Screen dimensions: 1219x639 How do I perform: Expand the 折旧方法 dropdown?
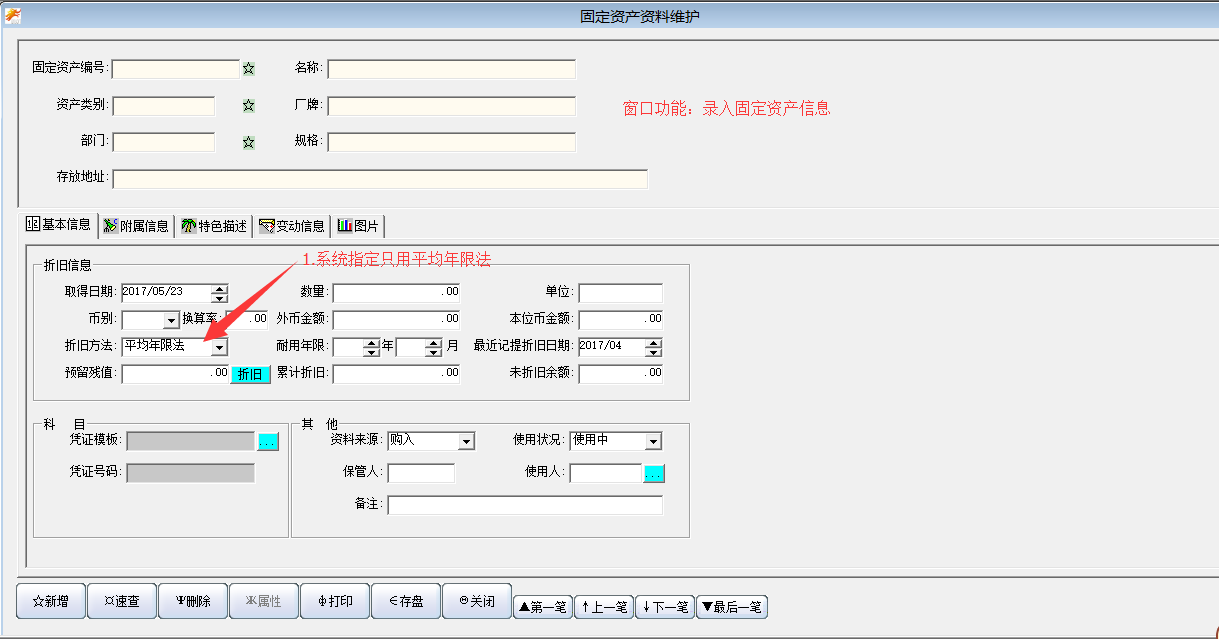tap(219, 347)
